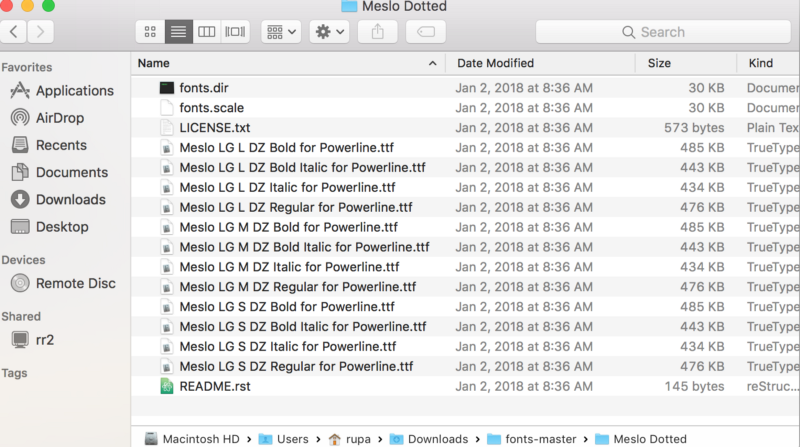Sort by the Date Modified column
The width and height of the screenshot is (800, 447).
tap(495, 63)
